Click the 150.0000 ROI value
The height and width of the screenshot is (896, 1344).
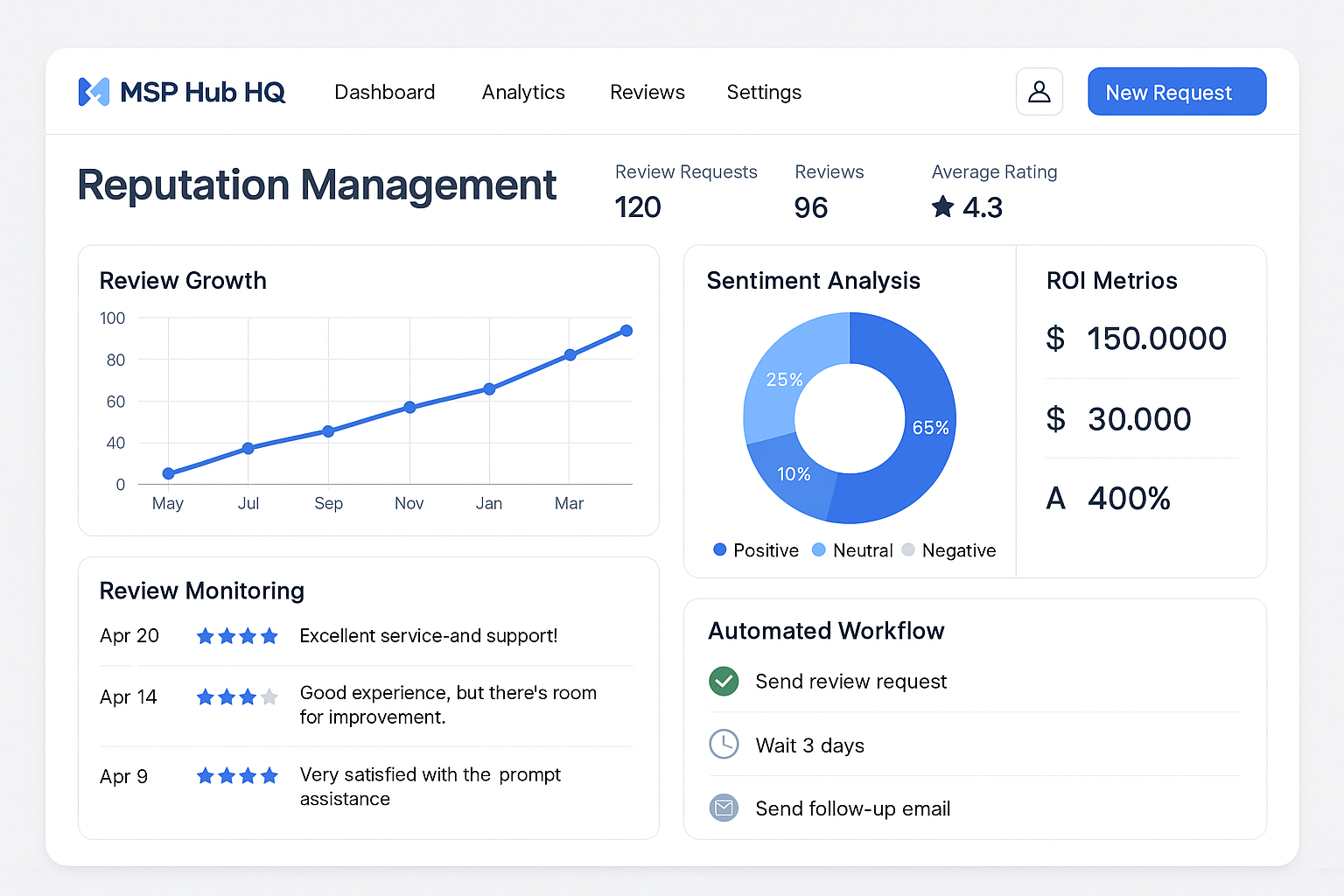[x=1157, y=339]
